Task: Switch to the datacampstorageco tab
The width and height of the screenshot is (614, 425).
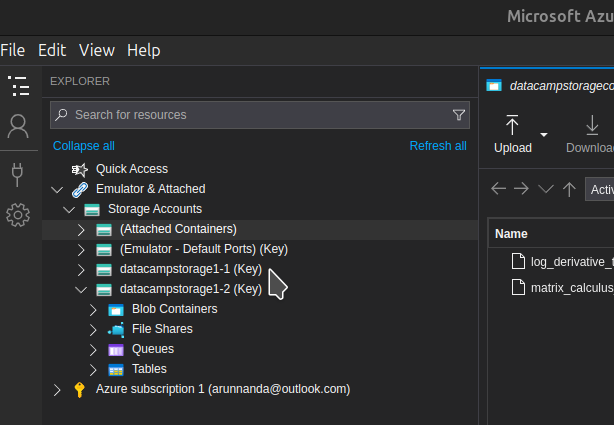Action: (x=547, y=85)
